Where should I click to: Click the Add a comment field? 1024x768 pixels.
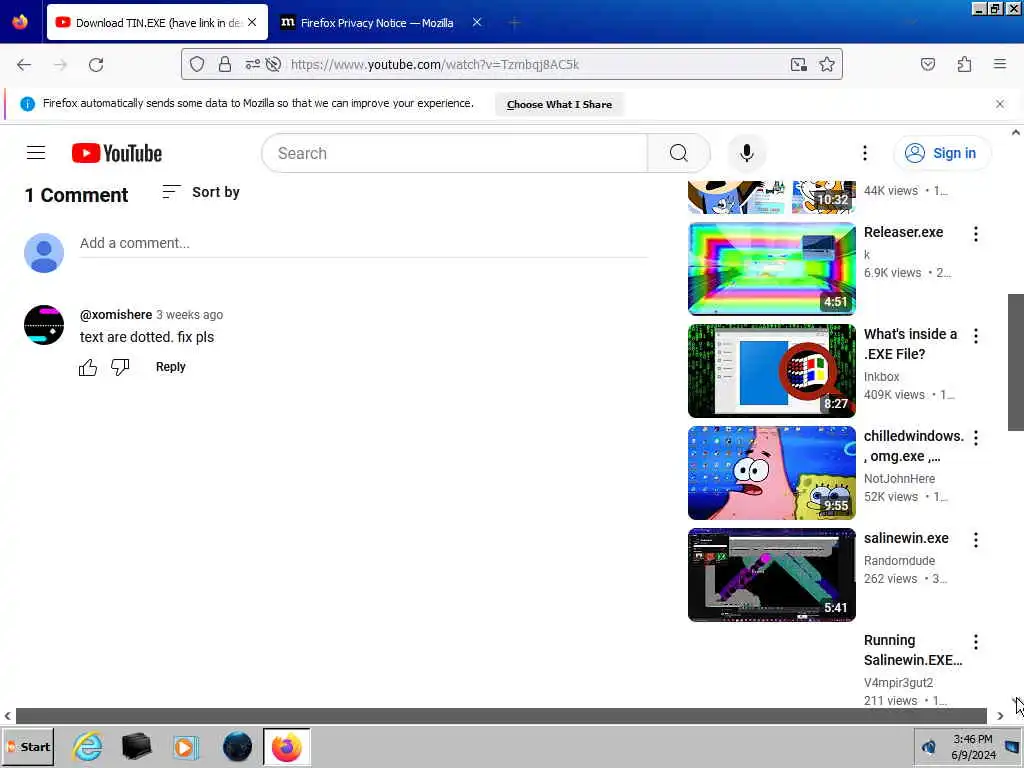[364, 243]
